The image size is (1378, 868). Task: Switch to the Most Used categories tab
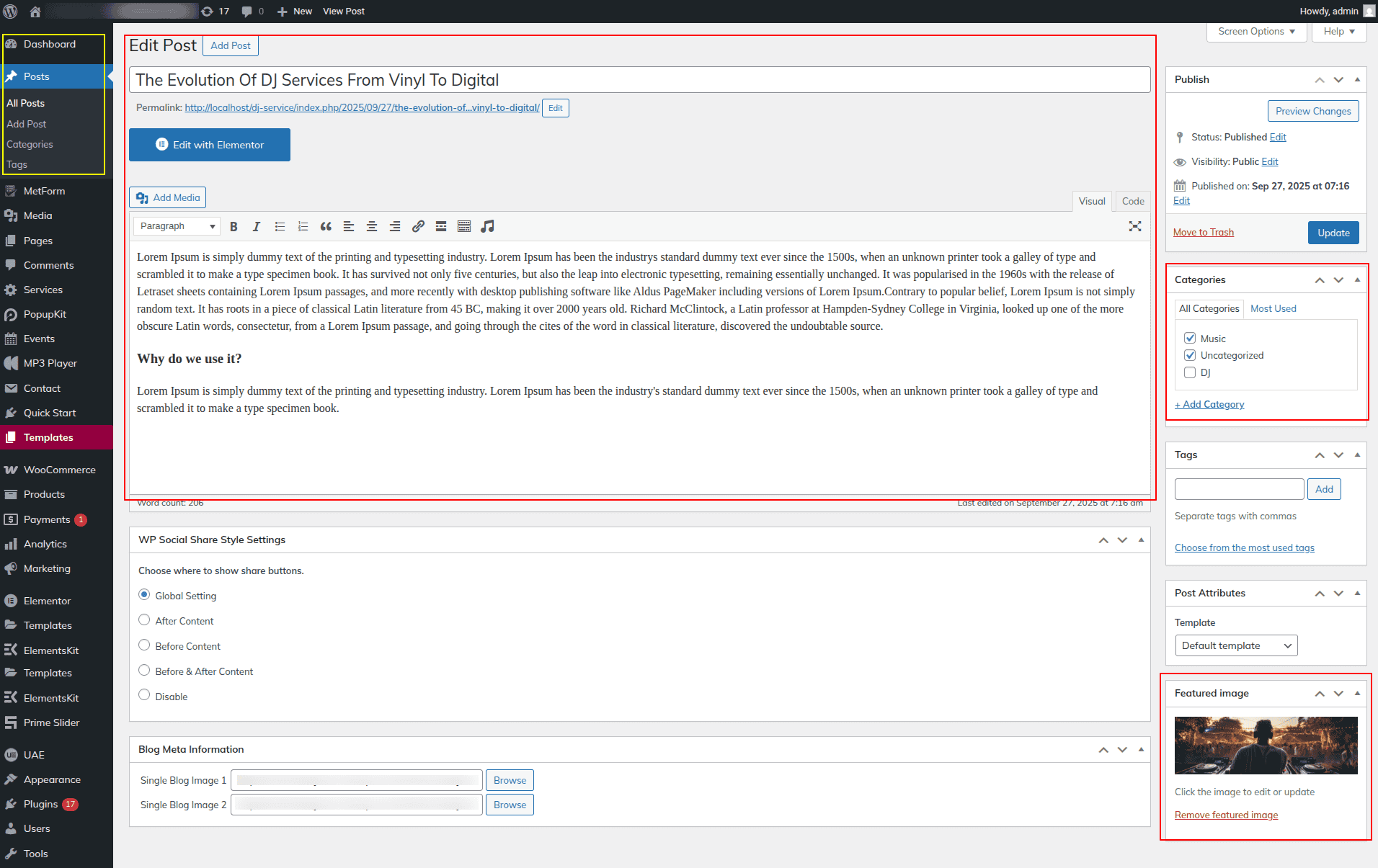pyautogui.click(x=1273, y=308)
